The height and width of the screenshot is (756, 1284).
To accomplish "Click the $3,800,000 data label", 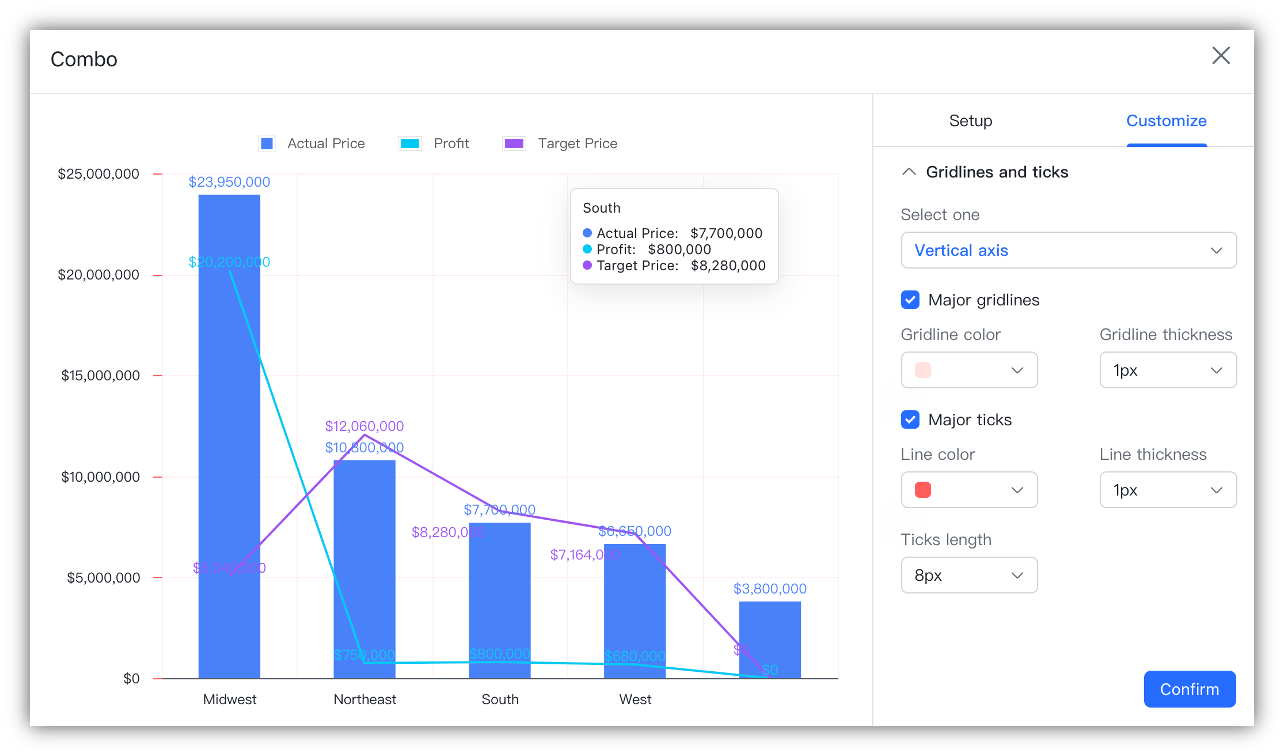I will [769, 589].
